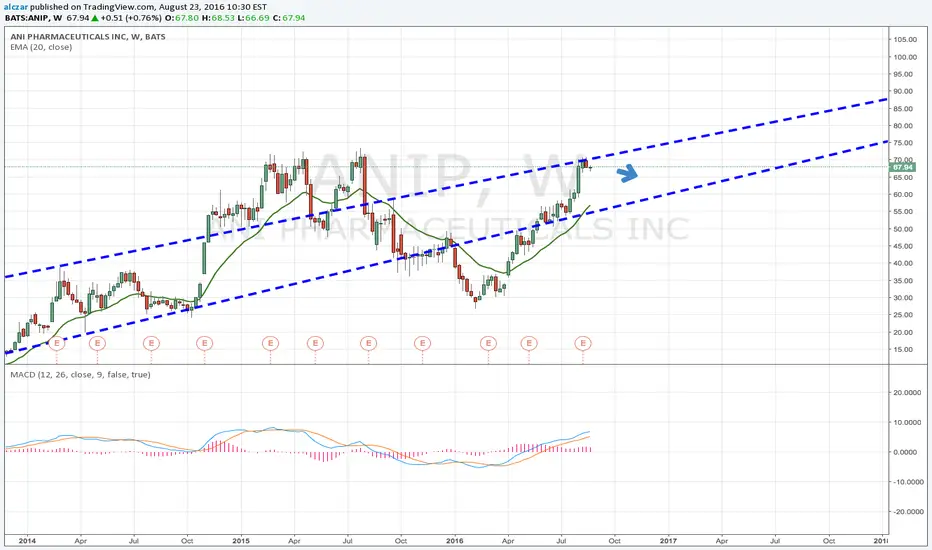
Task: Select the ANI PHARMACEUTICALS INC, W, BATS legend
Action: click(88, 36)
